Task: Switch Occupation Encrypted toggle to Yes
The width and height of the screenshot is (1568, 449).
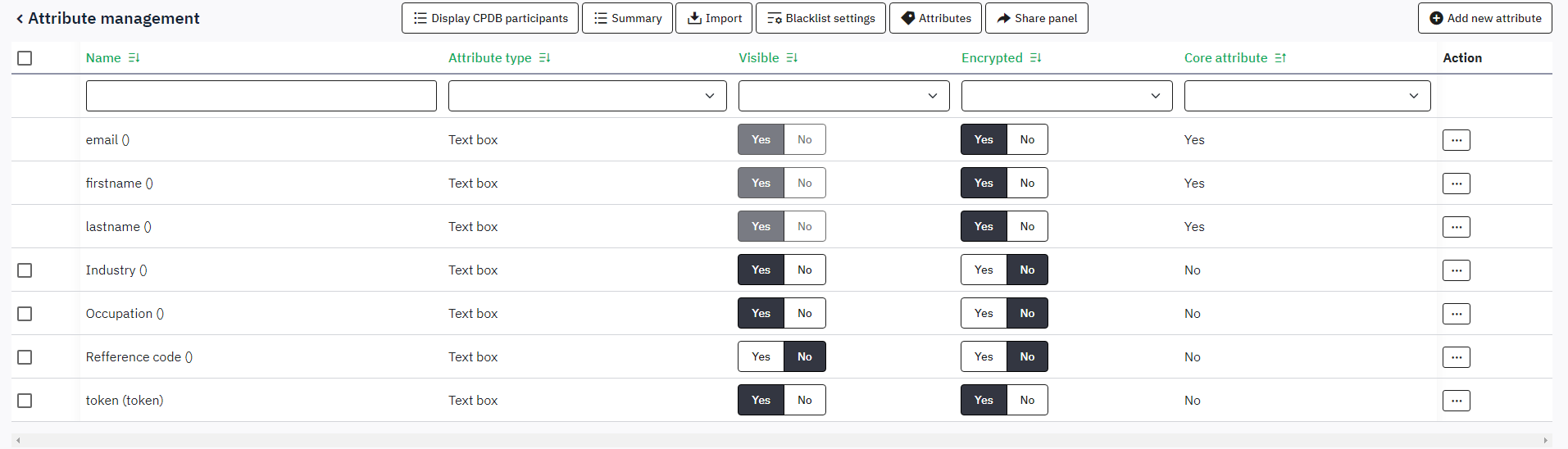Action: click(984, 314)
